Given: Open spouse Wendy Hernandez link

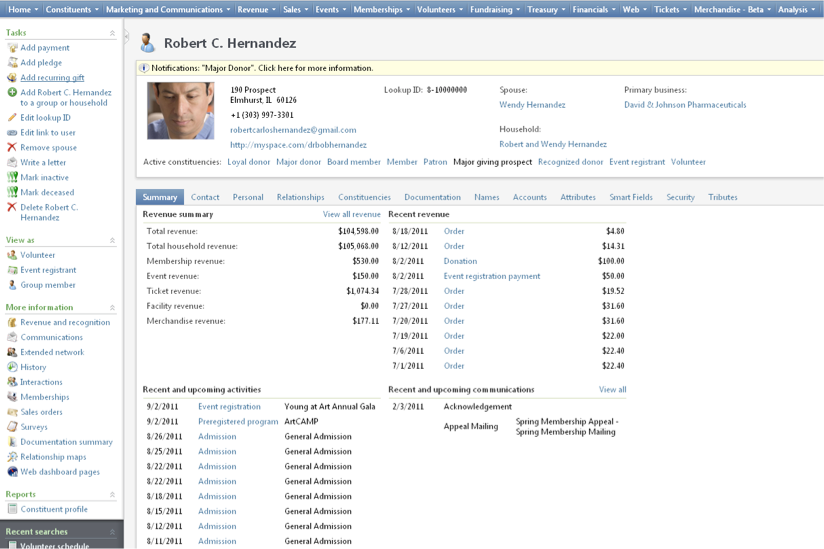Looking at the screenshot, I should [x=532, y=105].
